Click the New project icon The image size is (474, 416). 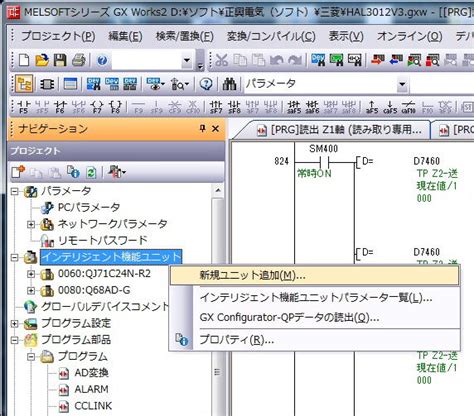click(x=24, y=60)
